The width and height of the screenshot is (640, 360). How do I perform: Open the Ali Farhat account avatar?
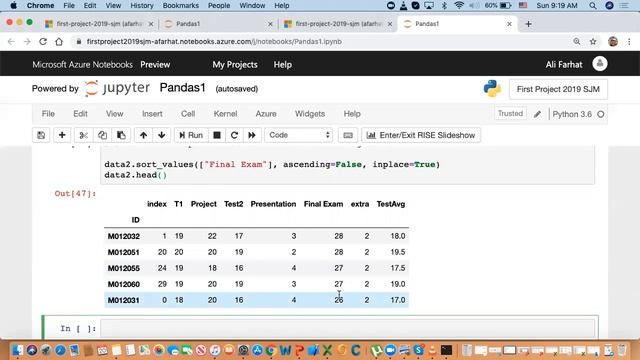tap(600, 64)
